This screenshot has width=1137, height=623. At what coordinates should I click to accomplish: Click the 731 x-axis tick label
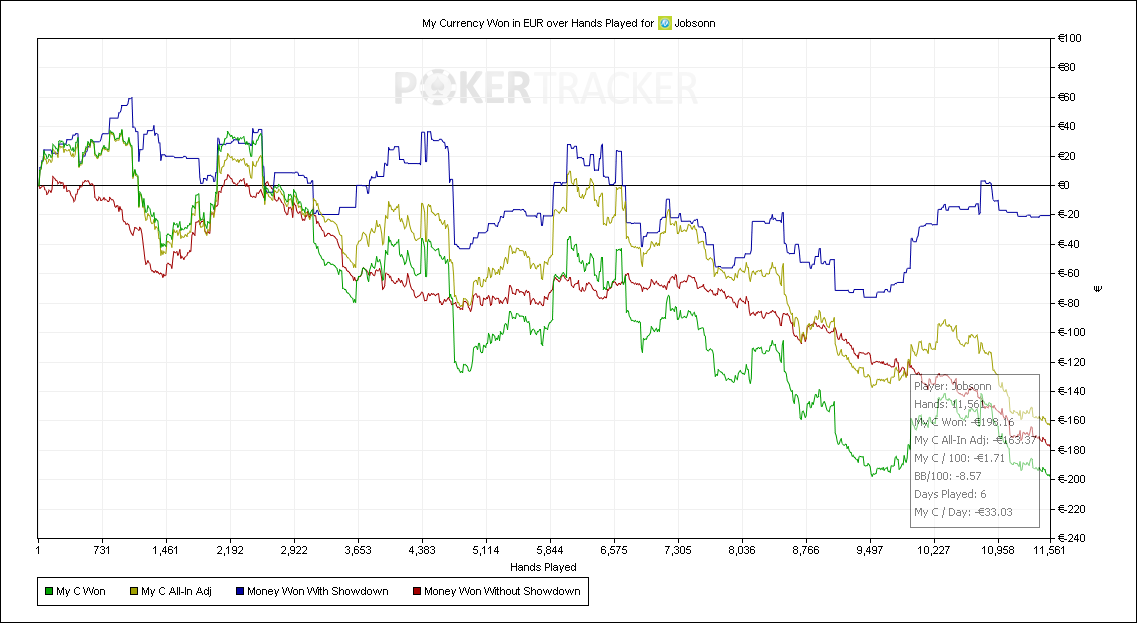click(102, 550)
